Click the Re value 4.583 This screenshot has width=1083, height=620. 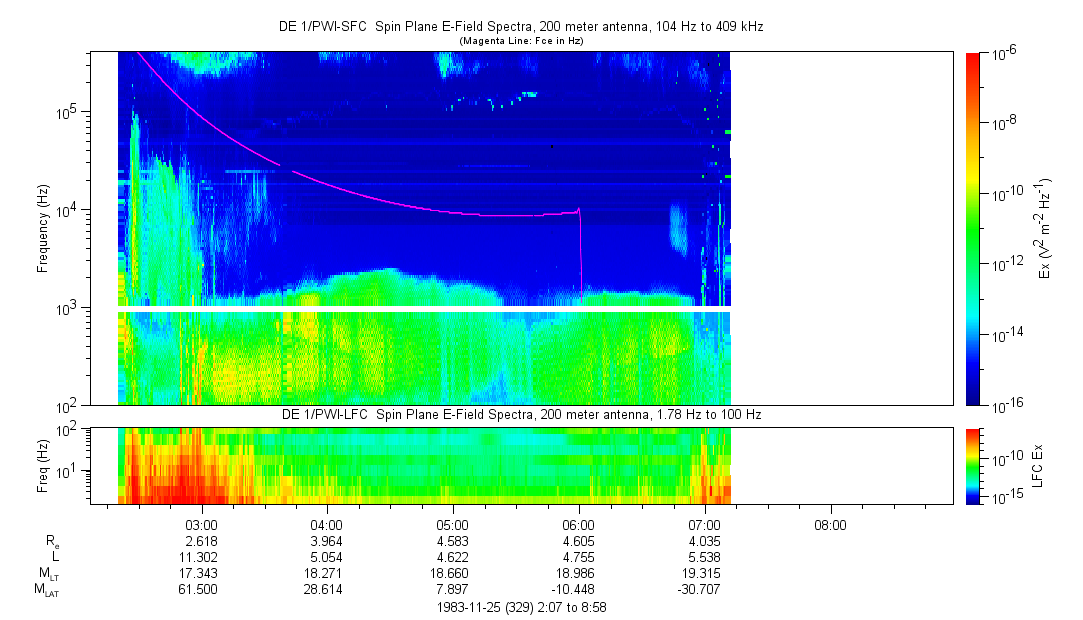pos(453,540)
